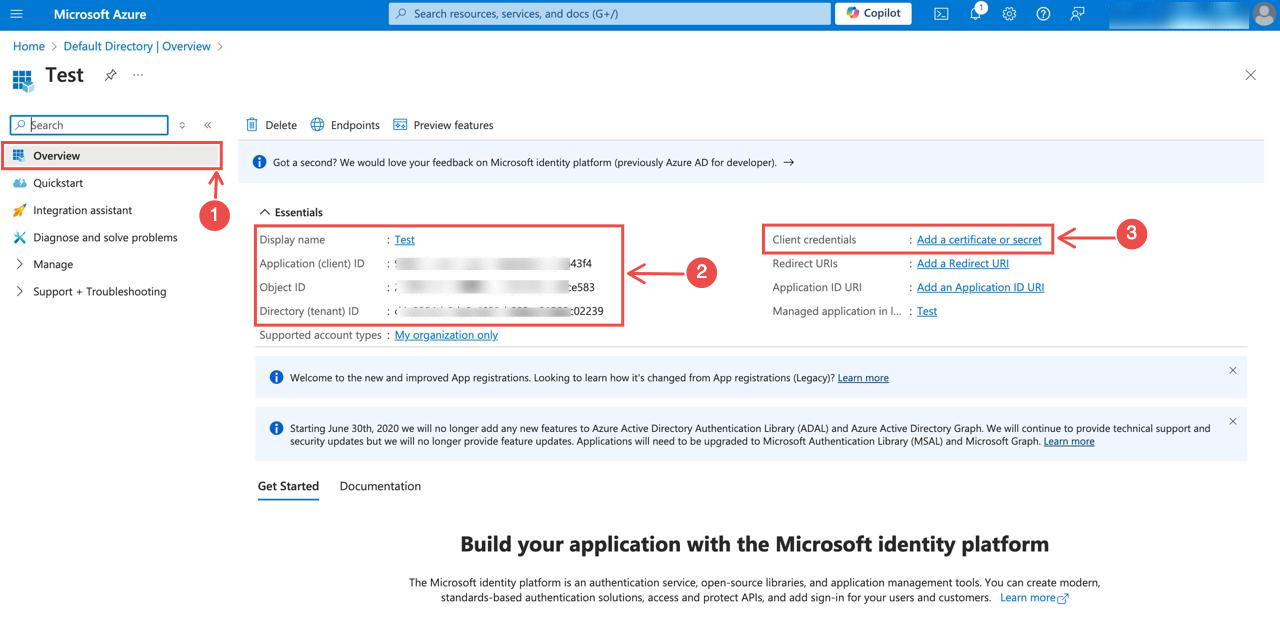Image resolution: width=1280 pixels, height=619 pixels.
Task: Click the sidebar Search field
Action: coord(88,124)
